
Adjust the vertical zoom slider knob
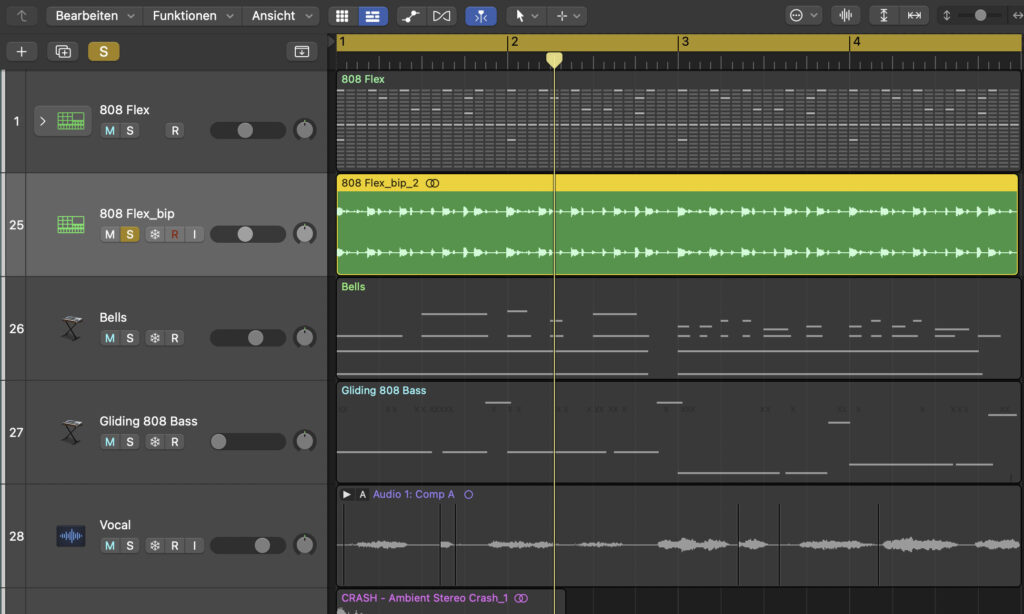click(980, 16)
